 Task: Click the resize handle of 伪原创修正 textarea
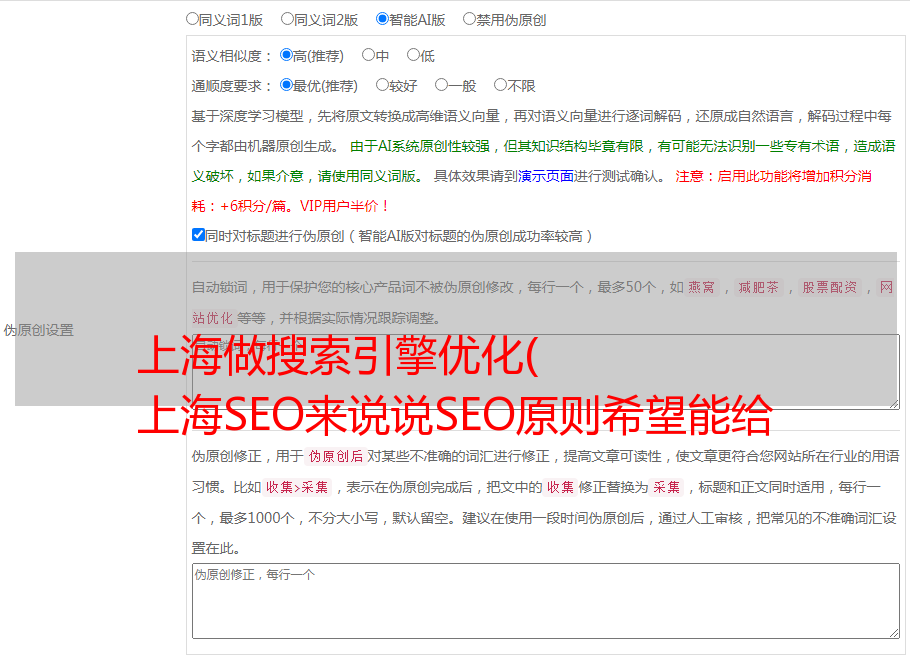pos(894,634)
